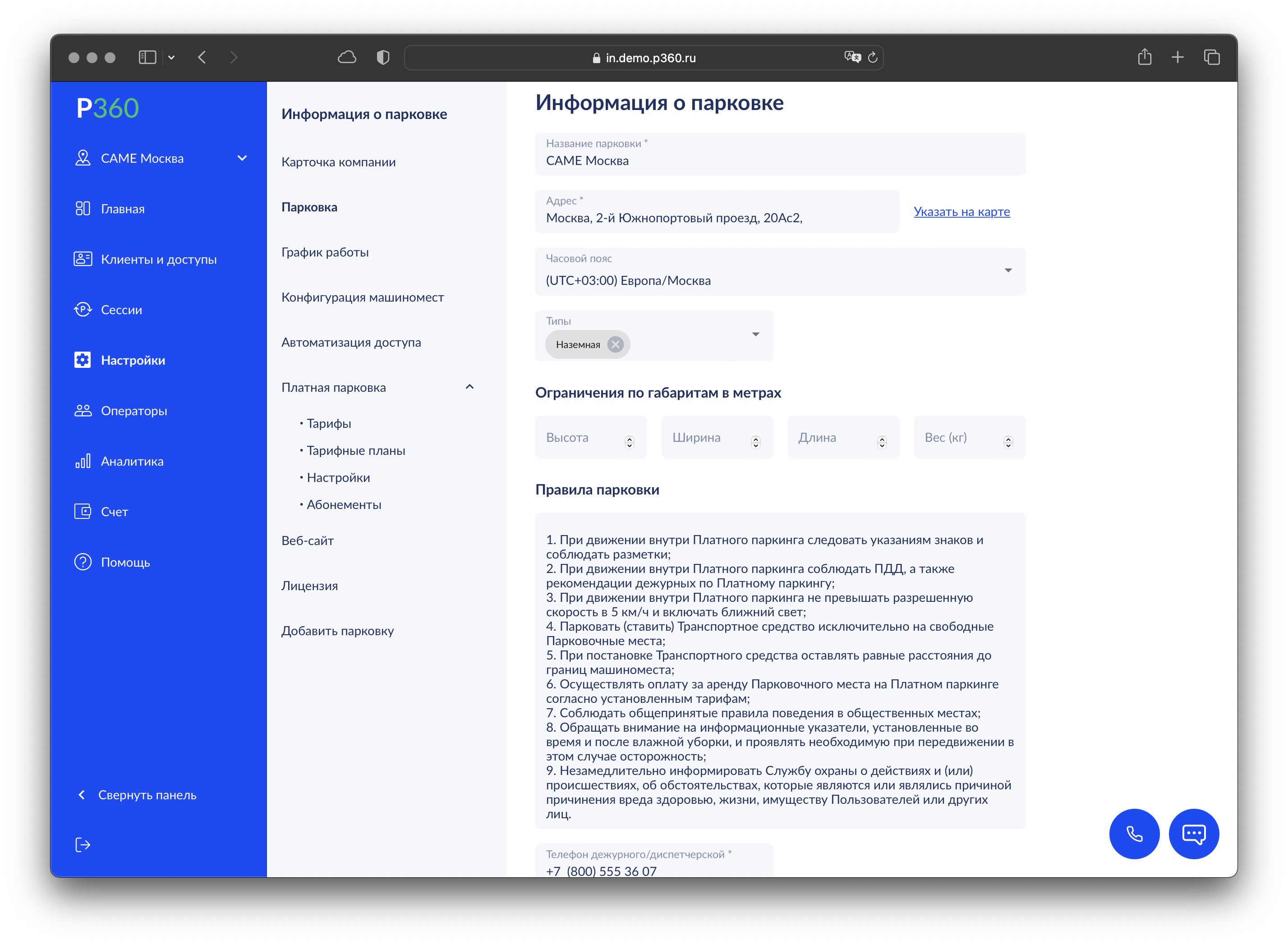Show tab overview icon
1288x944 pixels.
[1212, 57]
